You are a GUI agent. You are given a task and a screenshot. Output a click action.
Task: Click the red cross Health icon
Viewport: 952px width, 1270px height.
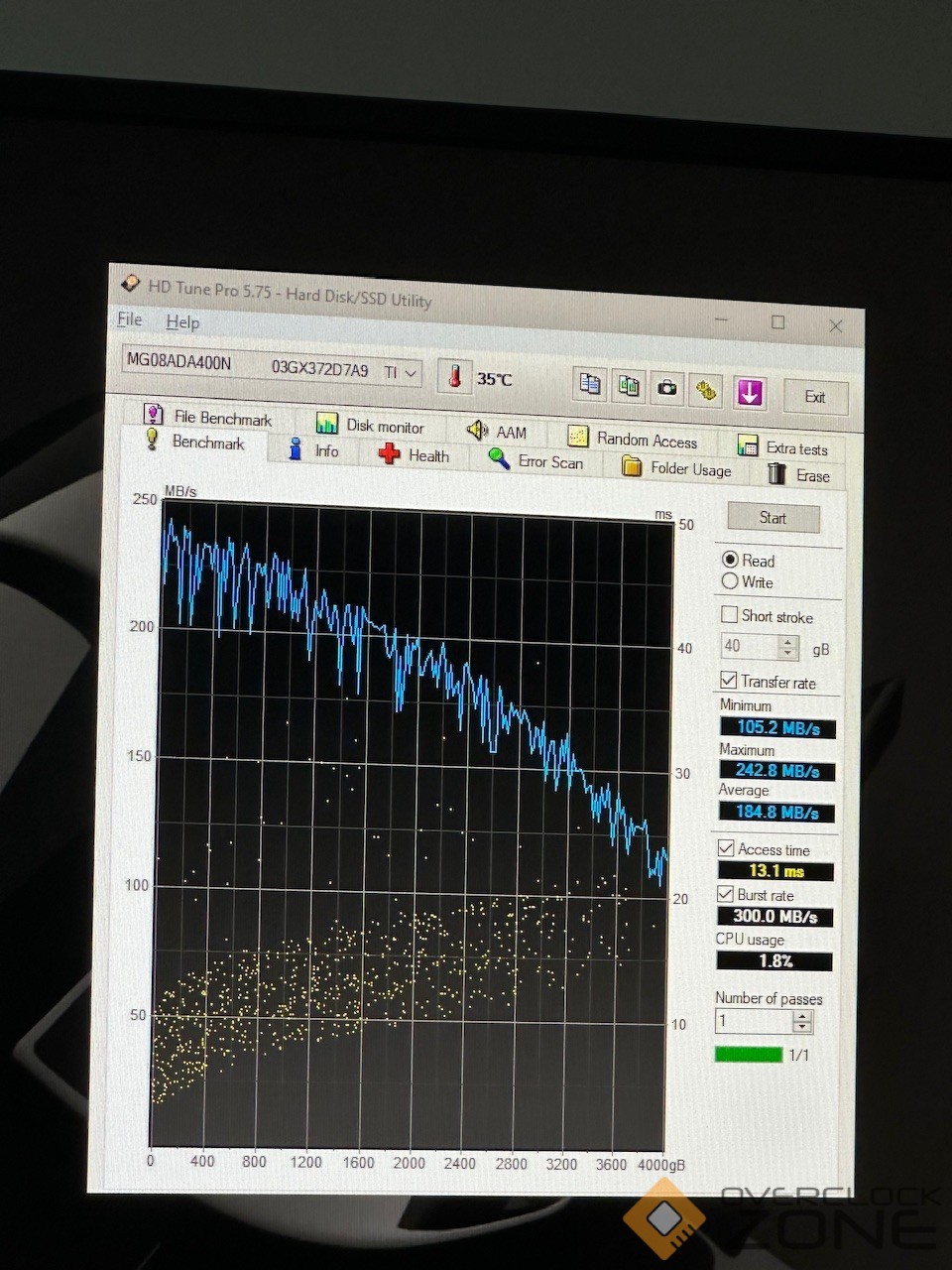[389, 453]
